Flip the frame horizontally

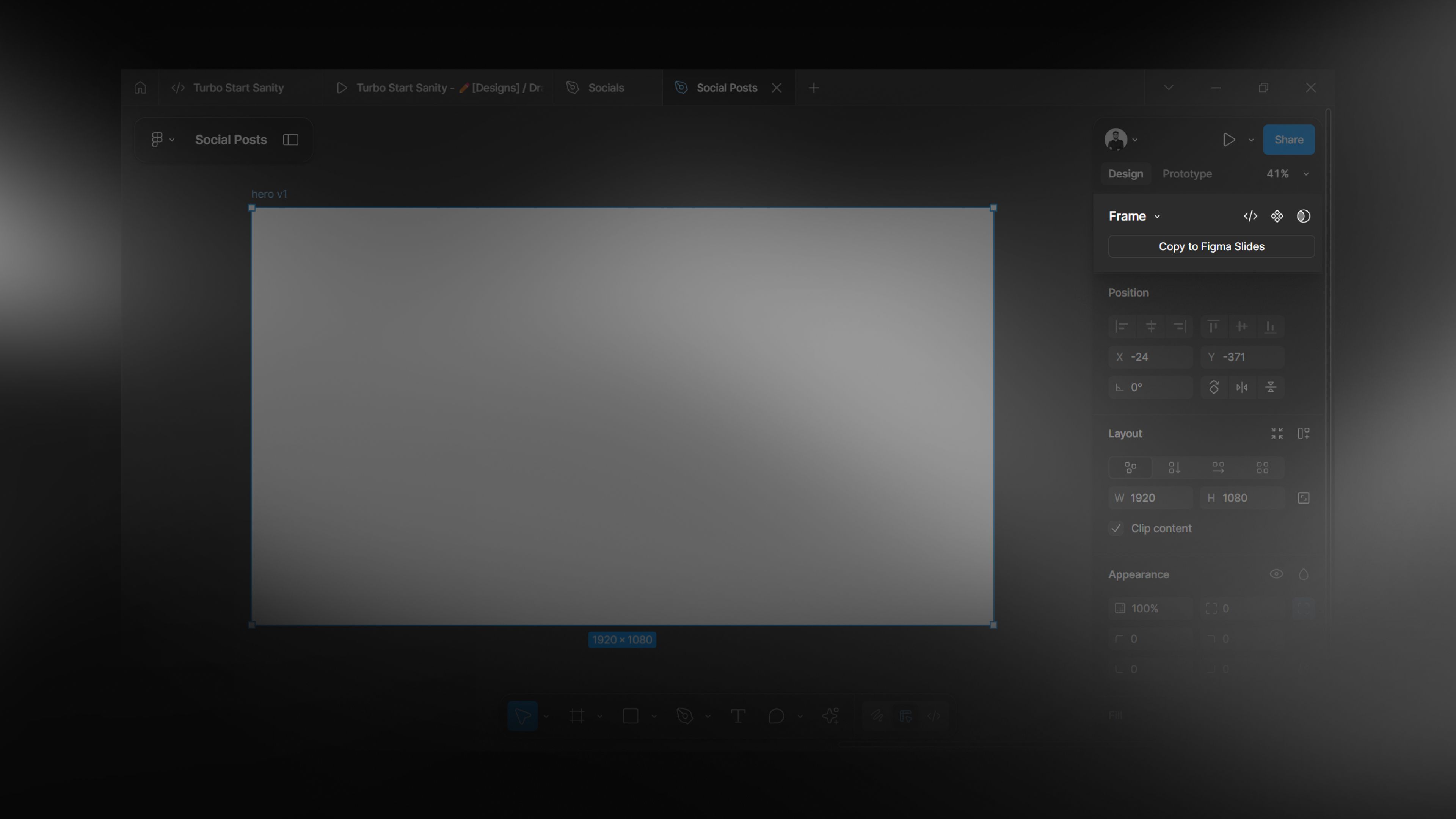(1242, 387)
